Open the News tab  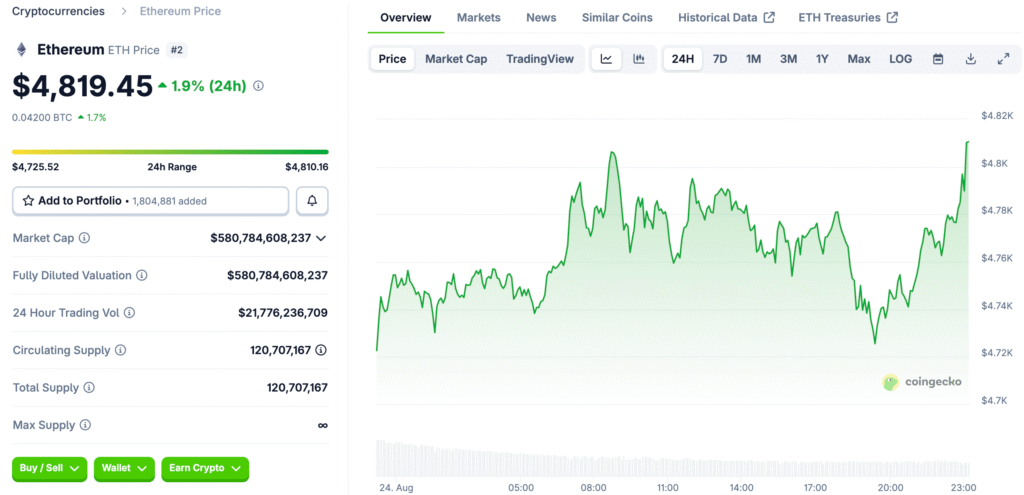(x=541, y=18)
